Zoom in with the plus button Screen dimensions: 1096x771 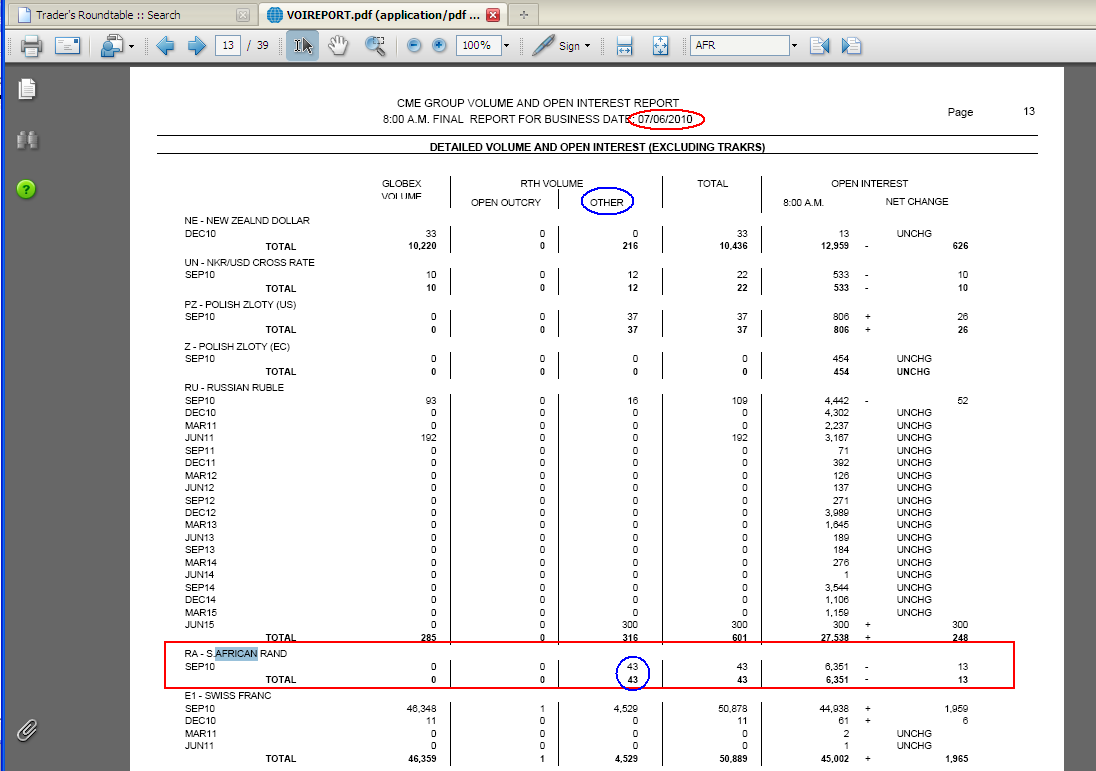click(439, 46)
